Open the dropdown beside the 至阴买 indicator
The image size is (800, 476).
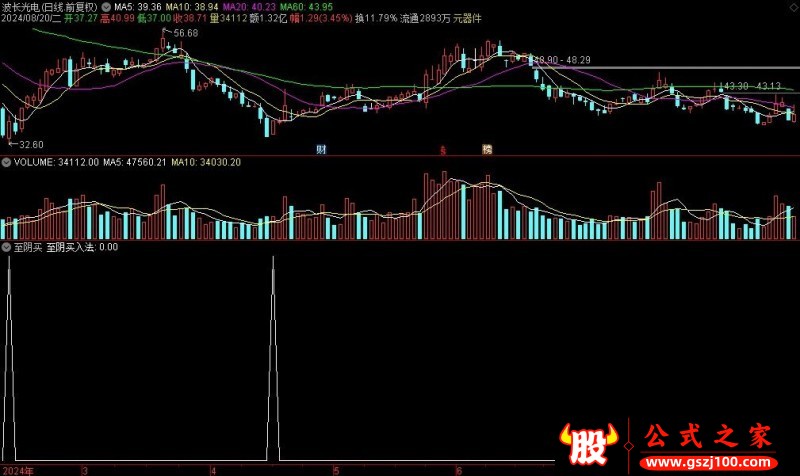[x=6, y=247]
